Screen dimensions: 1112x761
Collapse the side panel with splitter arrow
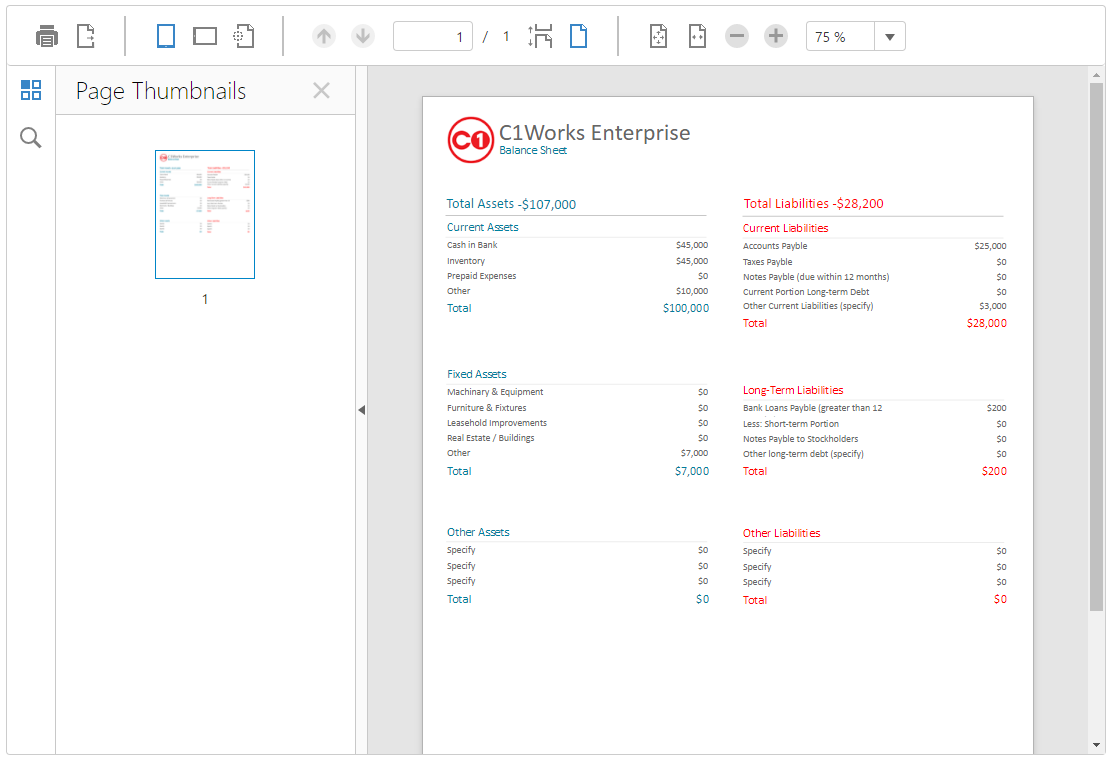362,410
